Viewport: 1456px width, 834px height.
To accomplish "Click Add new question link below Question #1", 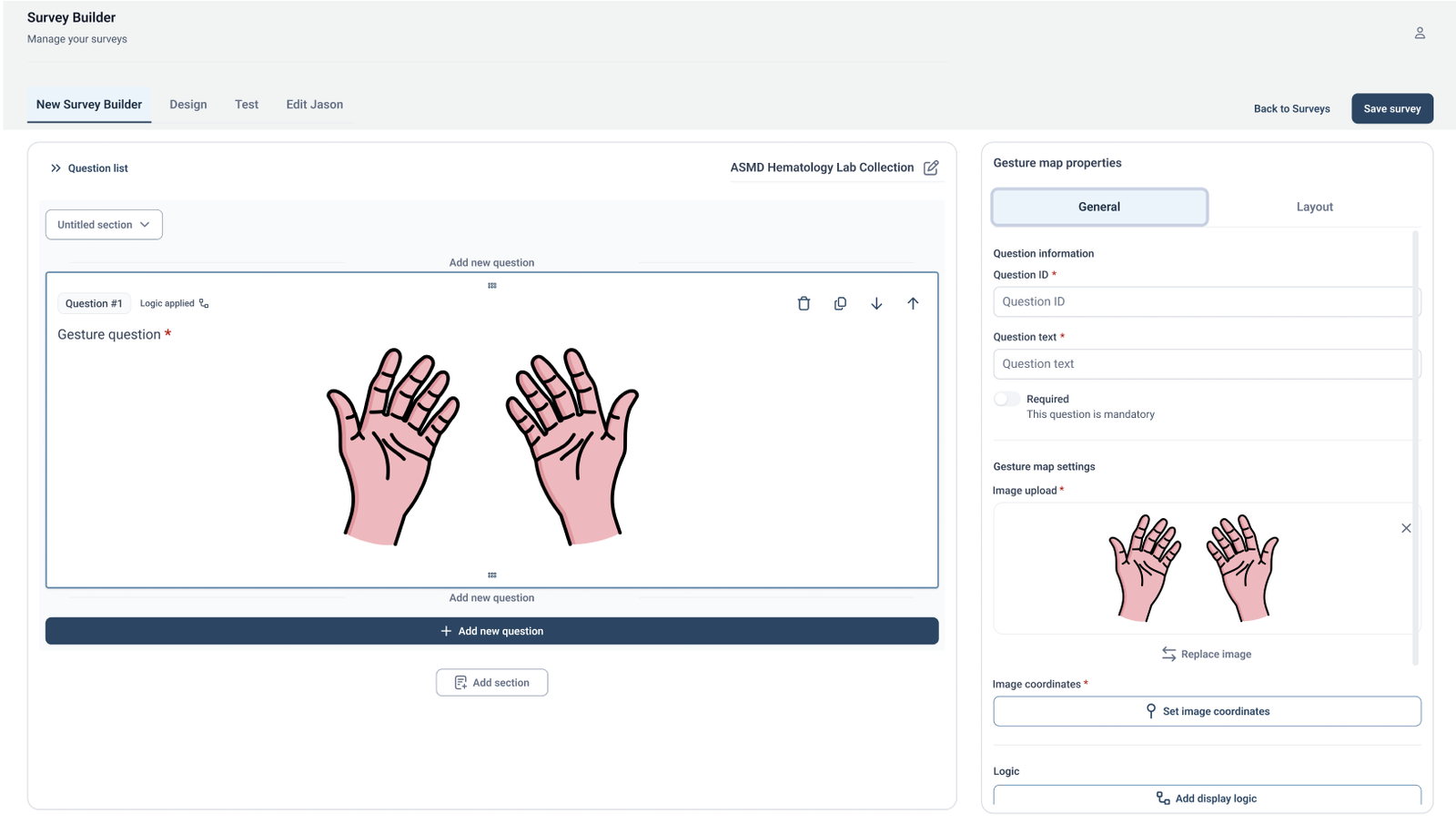I will click(491, 598).
